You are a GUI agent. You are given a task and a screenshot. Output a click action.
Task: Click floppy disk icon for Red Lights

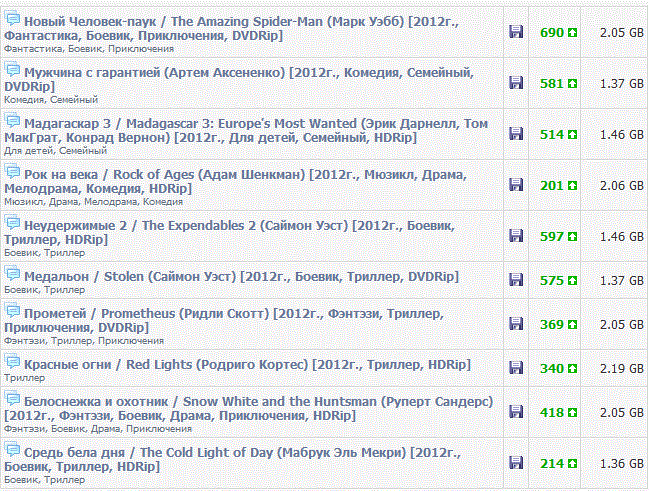pos(516,368)
